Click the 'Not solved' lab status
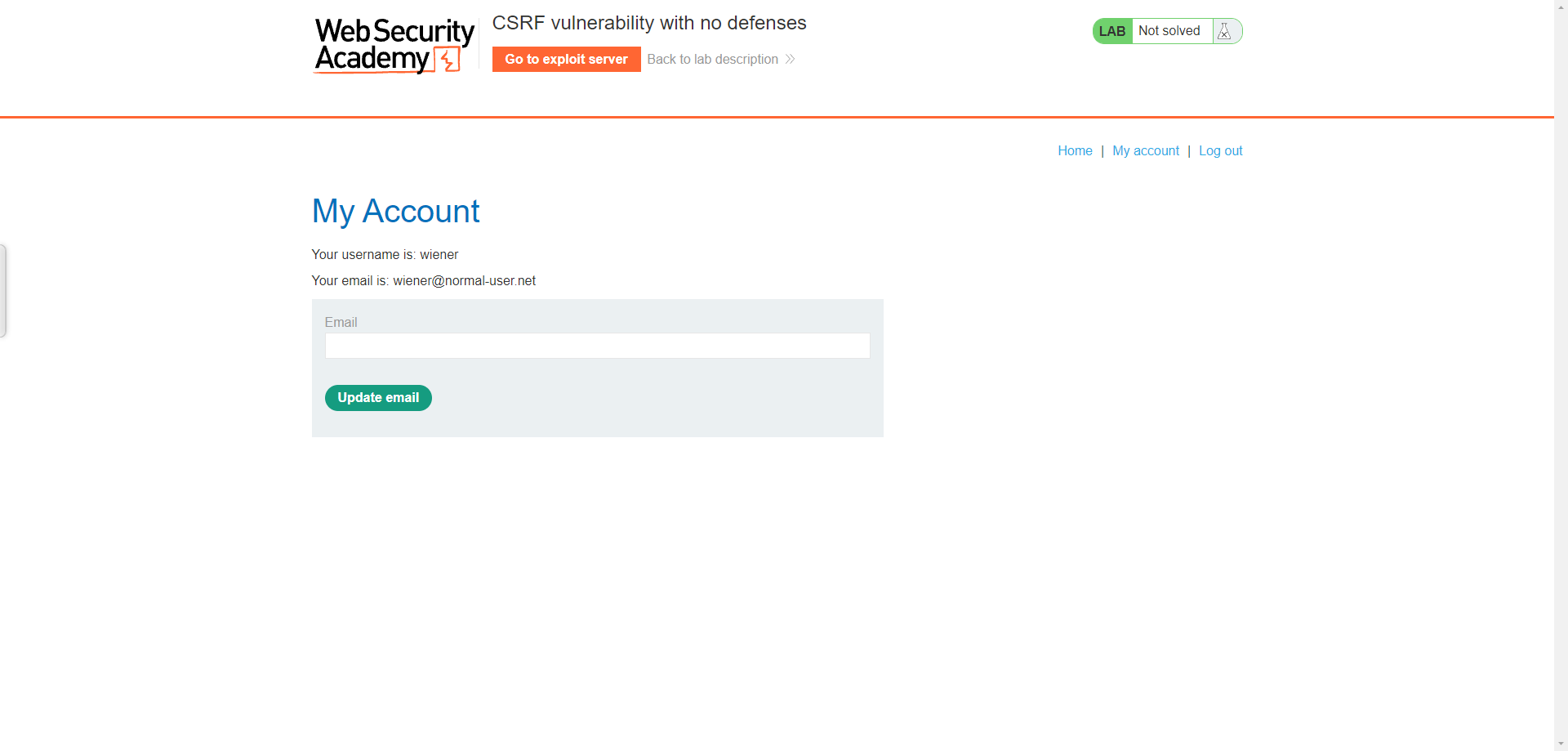 [x=1169, y=31]
